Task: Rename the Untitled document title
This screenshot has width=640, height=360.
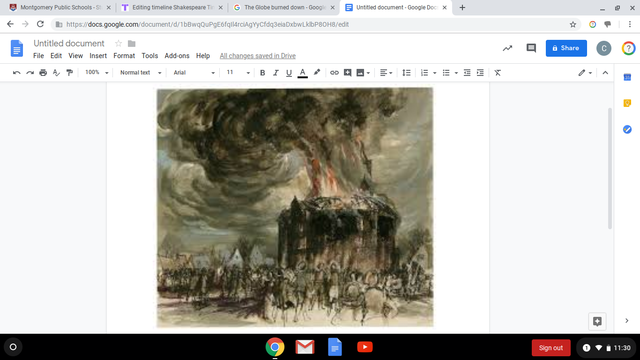Action: 69,43
